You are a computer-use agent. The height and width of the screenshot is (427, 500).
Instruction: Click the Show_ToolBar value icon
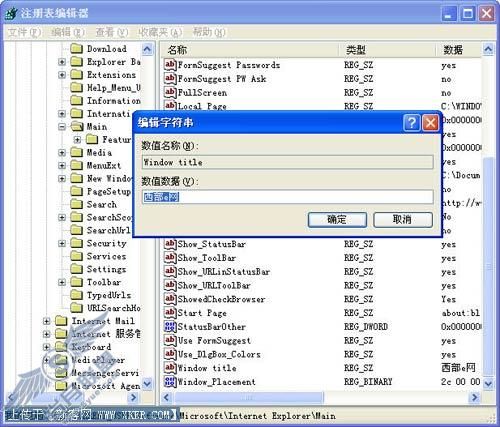pos(170,257)
